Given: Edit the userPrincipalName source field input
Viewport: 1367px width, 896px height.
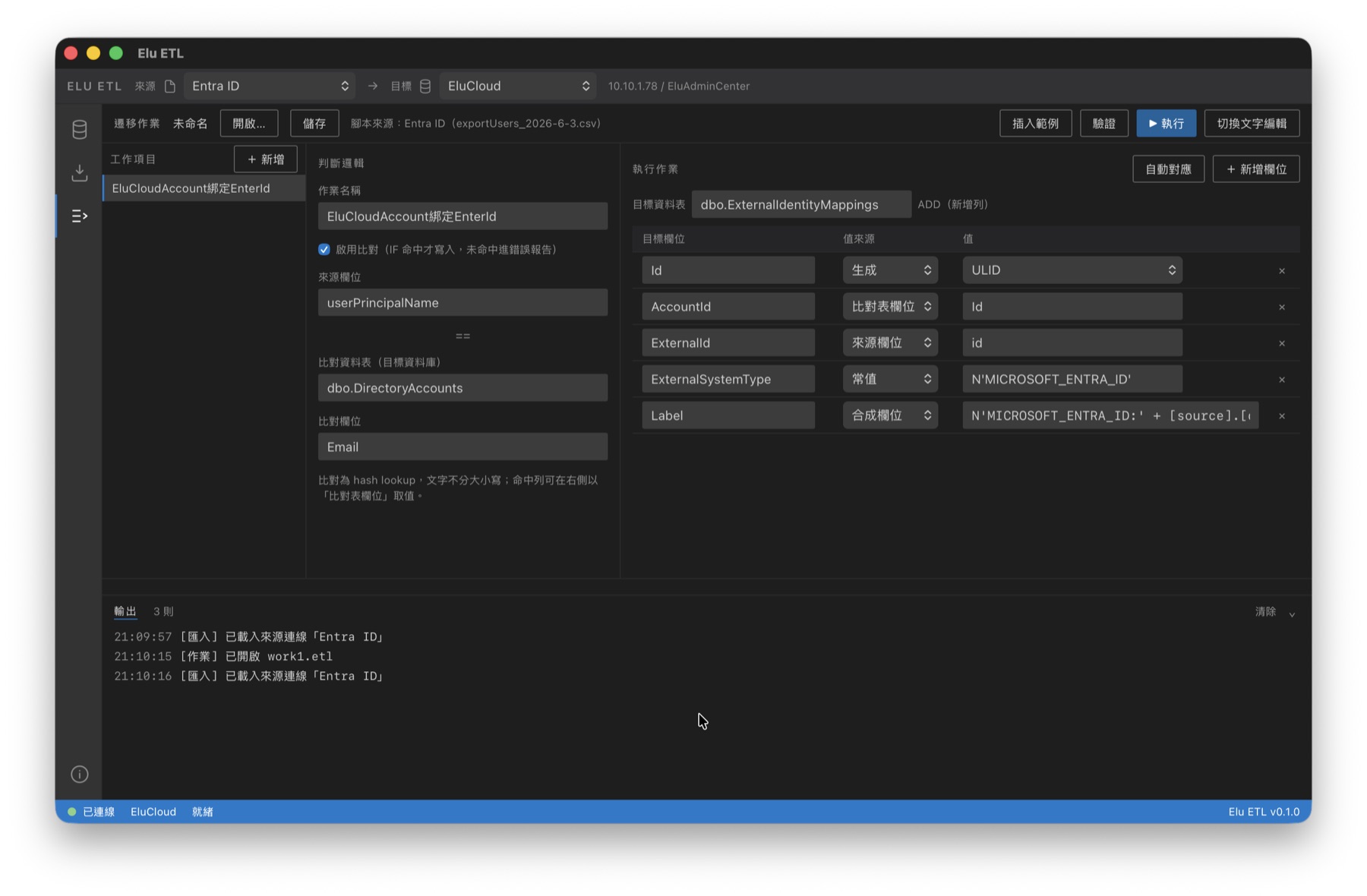Looking at the screenshot, I should (x=463, y=303).
